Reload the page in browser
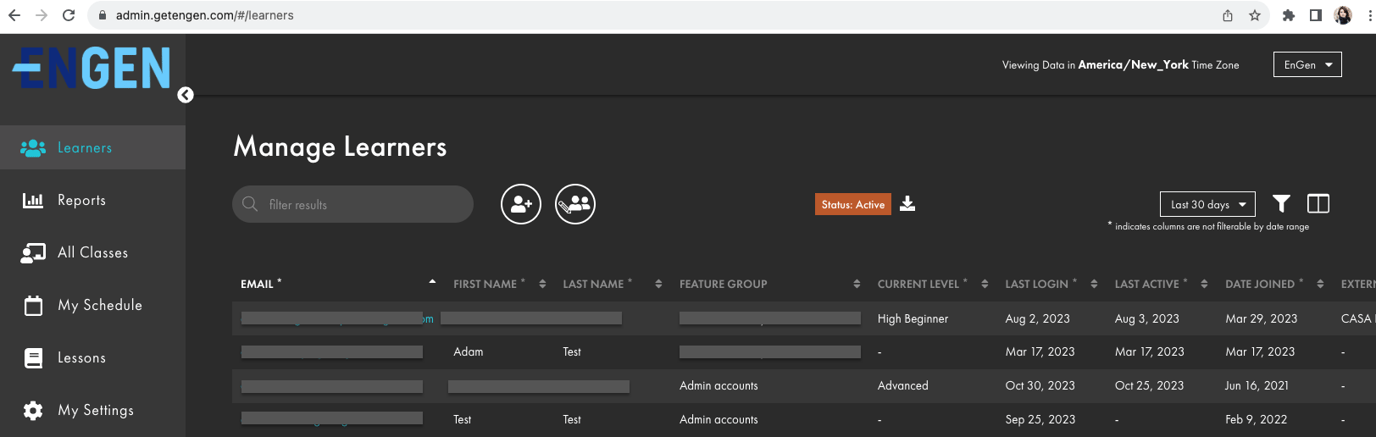This screenshot has height=437, width=1376. point(68,15)
